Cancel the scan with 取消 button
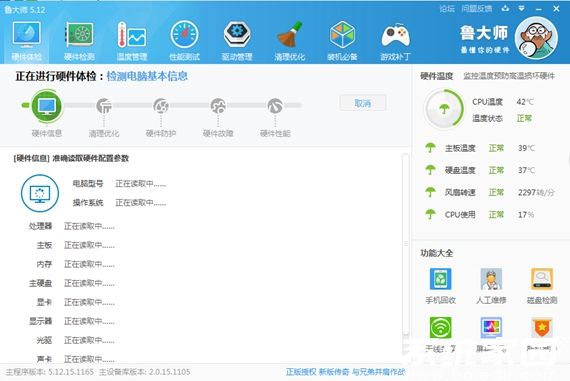 tap(362, 103)
